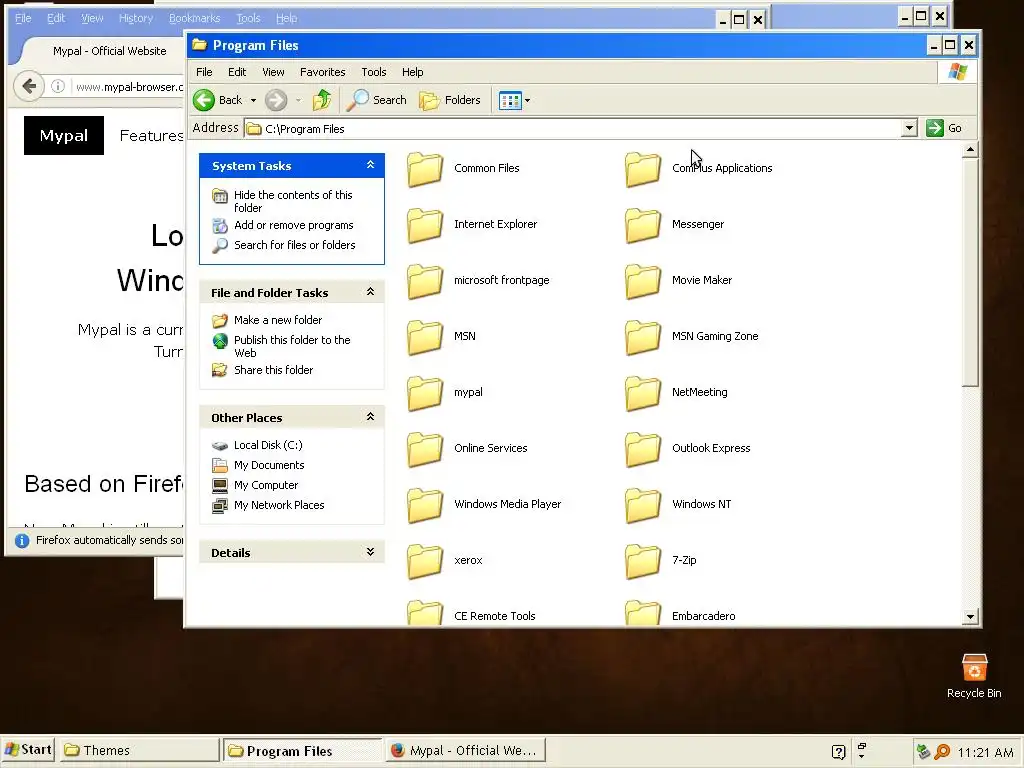Open the Edit menu in Program Files

(x=236, y=72)
